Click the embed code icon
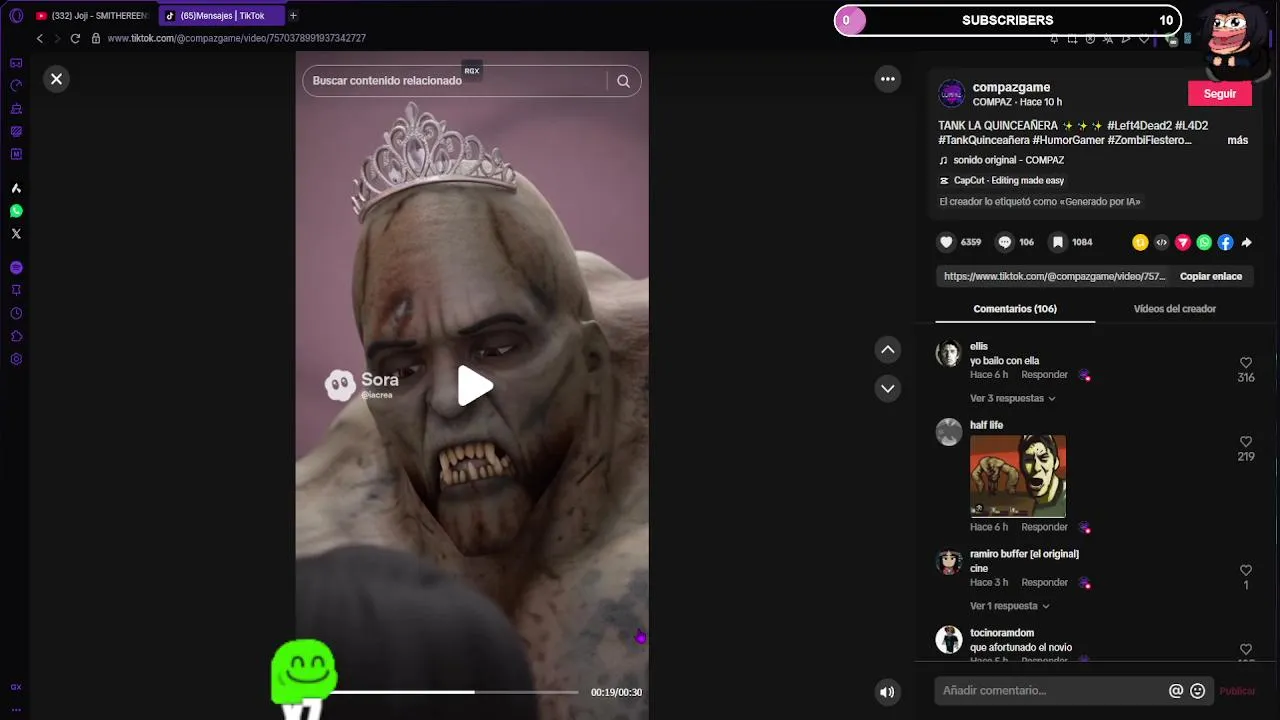The image size is (1280, 720). click(1161, 242)
